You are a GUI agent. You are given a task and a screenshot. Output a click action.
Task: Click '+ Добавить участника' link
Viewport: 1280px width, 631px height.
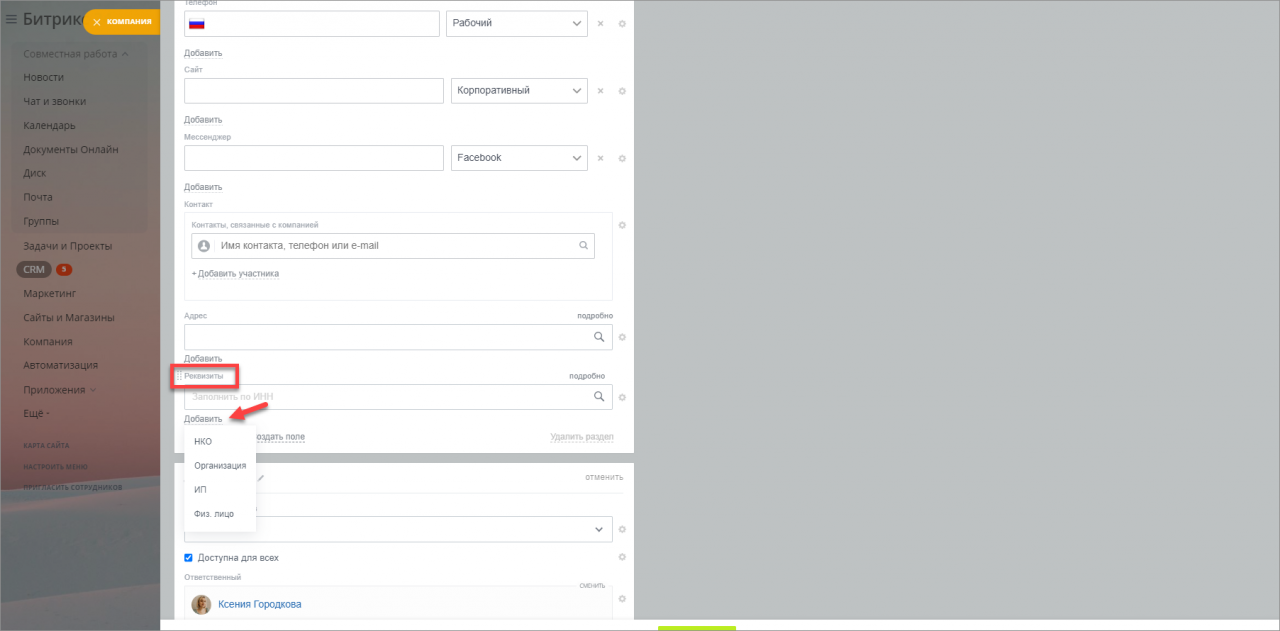pos(235,273)
